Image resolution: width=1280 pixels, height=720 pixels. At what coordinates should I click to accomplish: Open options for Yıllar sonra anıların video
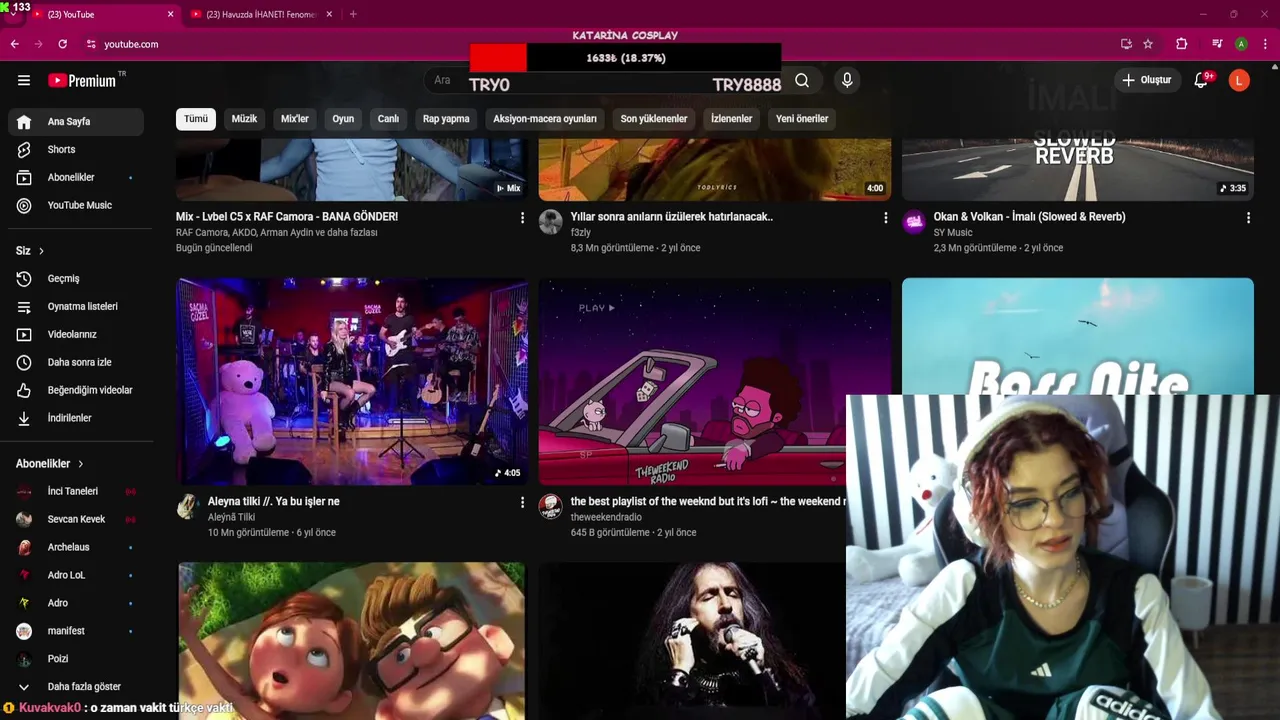pyautogui.click(x=885, y=217)
